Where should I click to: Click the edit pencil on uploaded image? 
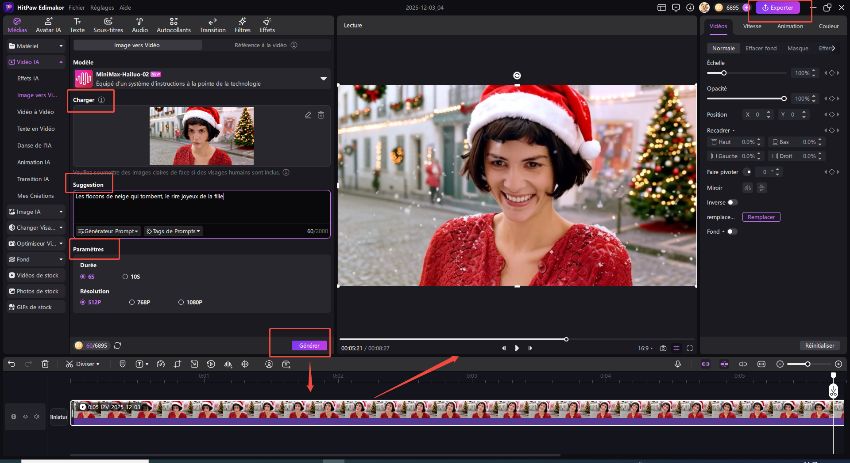pos(308,115)
